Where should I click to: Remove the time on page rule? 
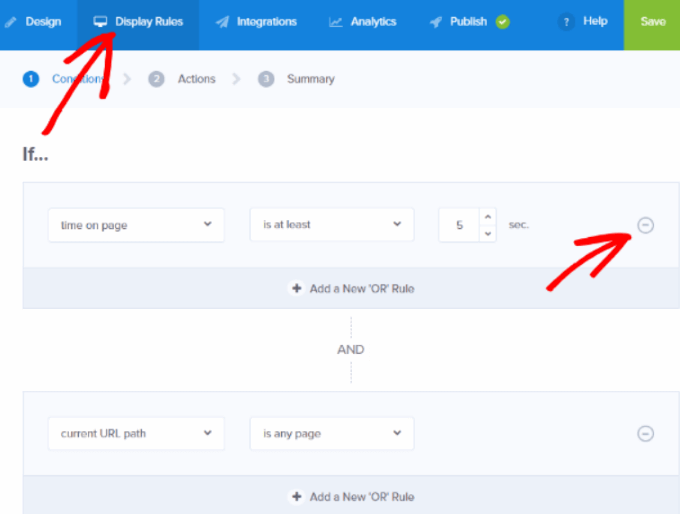pos(645,225)
